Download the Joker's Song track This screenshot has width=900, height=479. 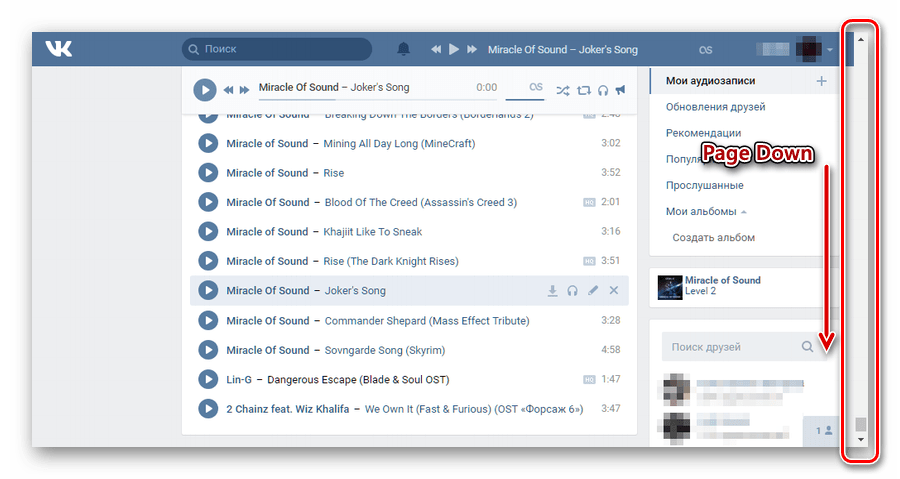click(552, 291)
